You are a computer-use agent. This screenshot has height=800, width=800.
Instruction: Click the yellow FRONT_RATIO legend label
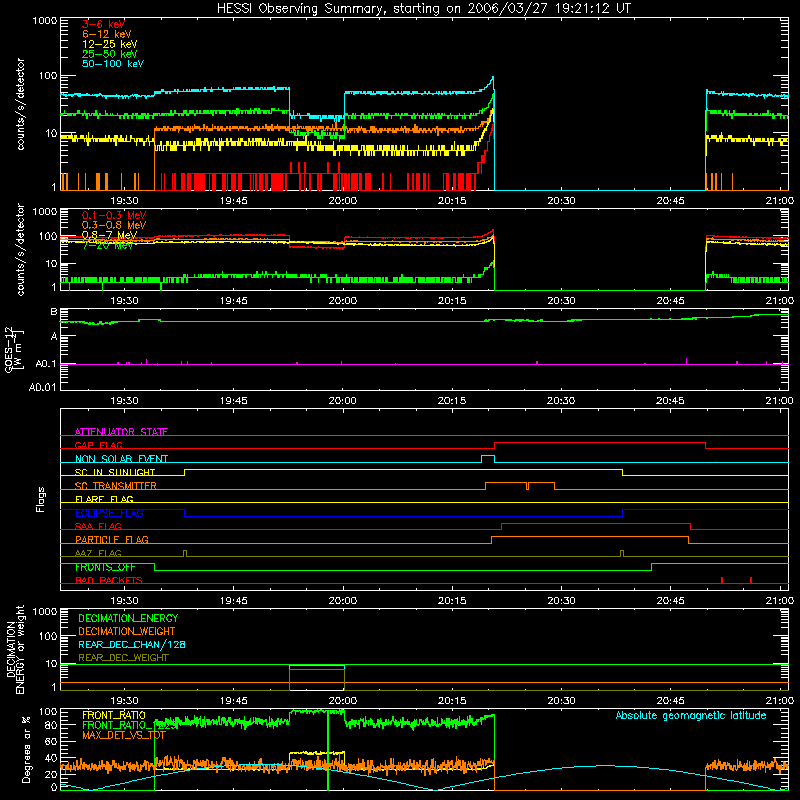click(114, 715)
